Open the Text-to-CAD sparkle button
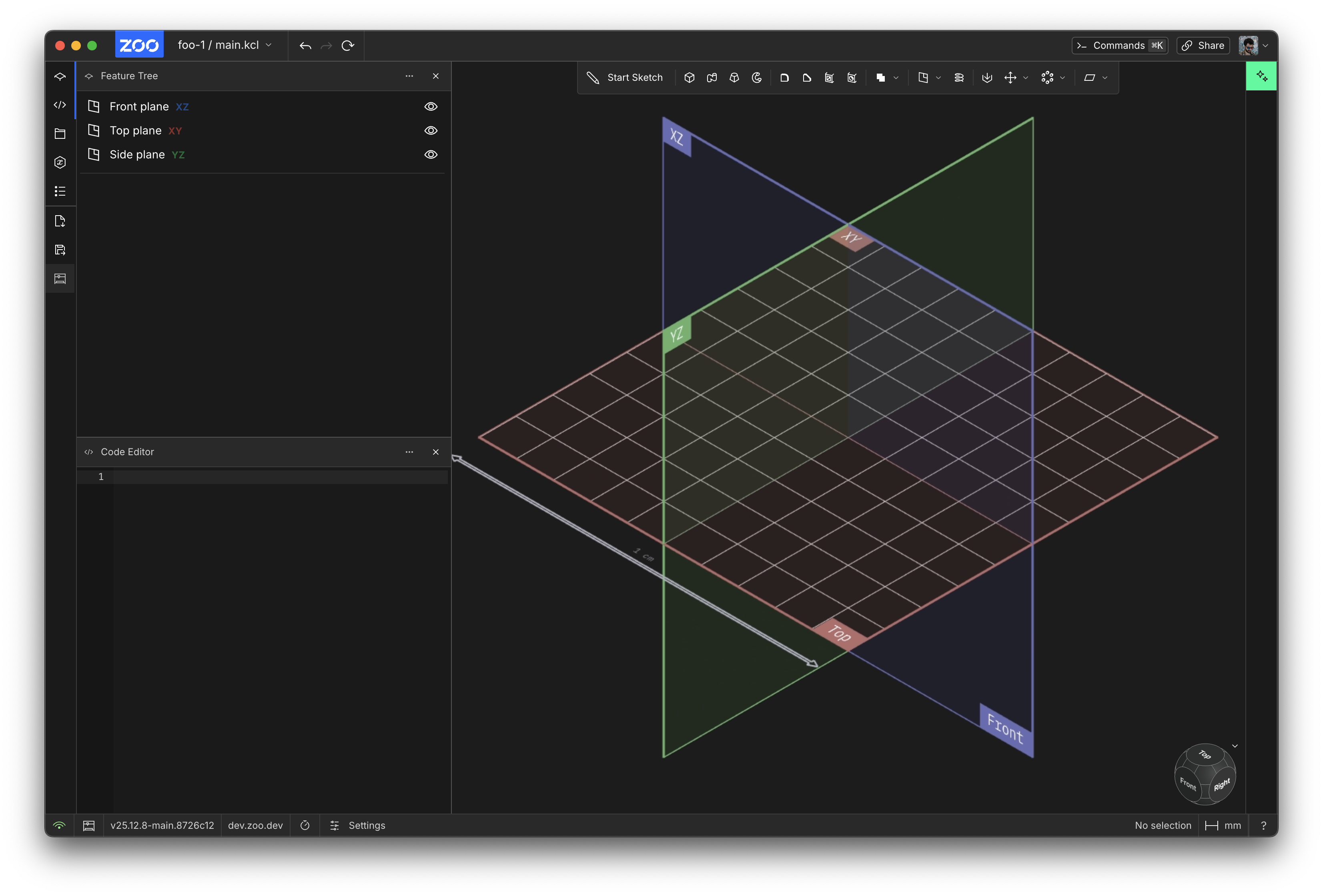1323x896 pixels. tap(1261, 76)
